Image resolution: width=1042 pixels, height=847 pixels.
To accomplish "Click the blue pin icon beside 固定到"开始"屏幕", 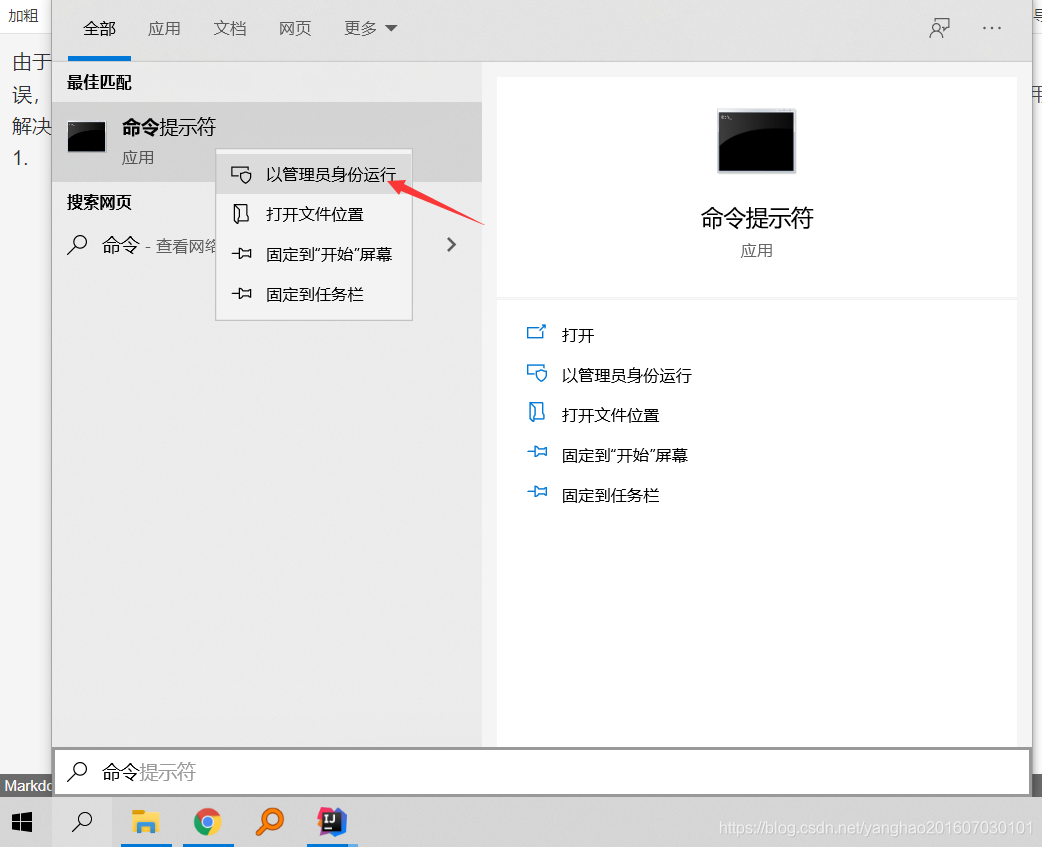I will click(537, 452).
